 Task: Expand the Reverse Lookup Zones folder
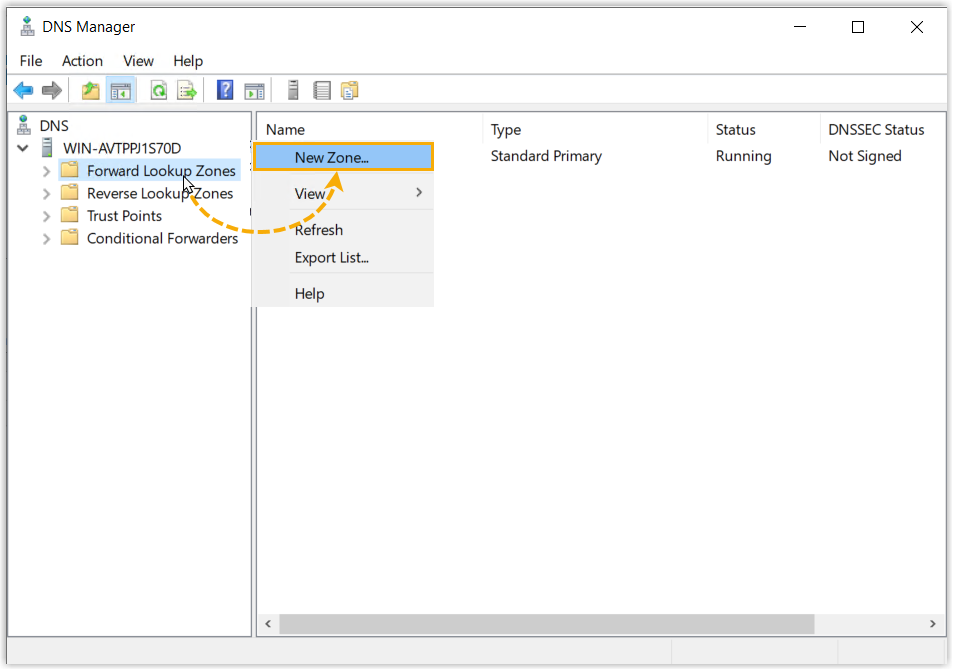[46, 194]
